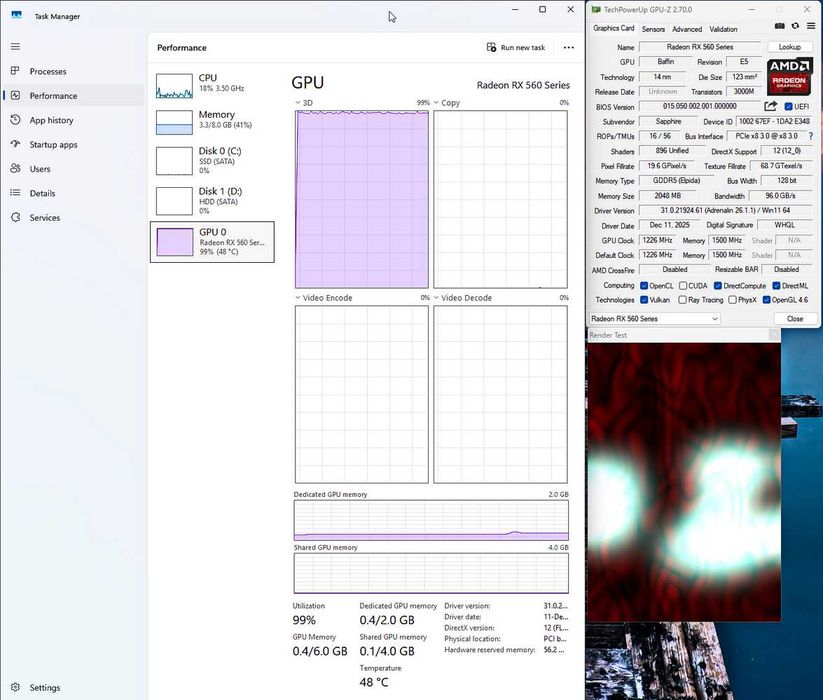The height and width of the screenshot is (700, 823).
Task: Open App history via its clock icon
Action: (x=15, y=120)
